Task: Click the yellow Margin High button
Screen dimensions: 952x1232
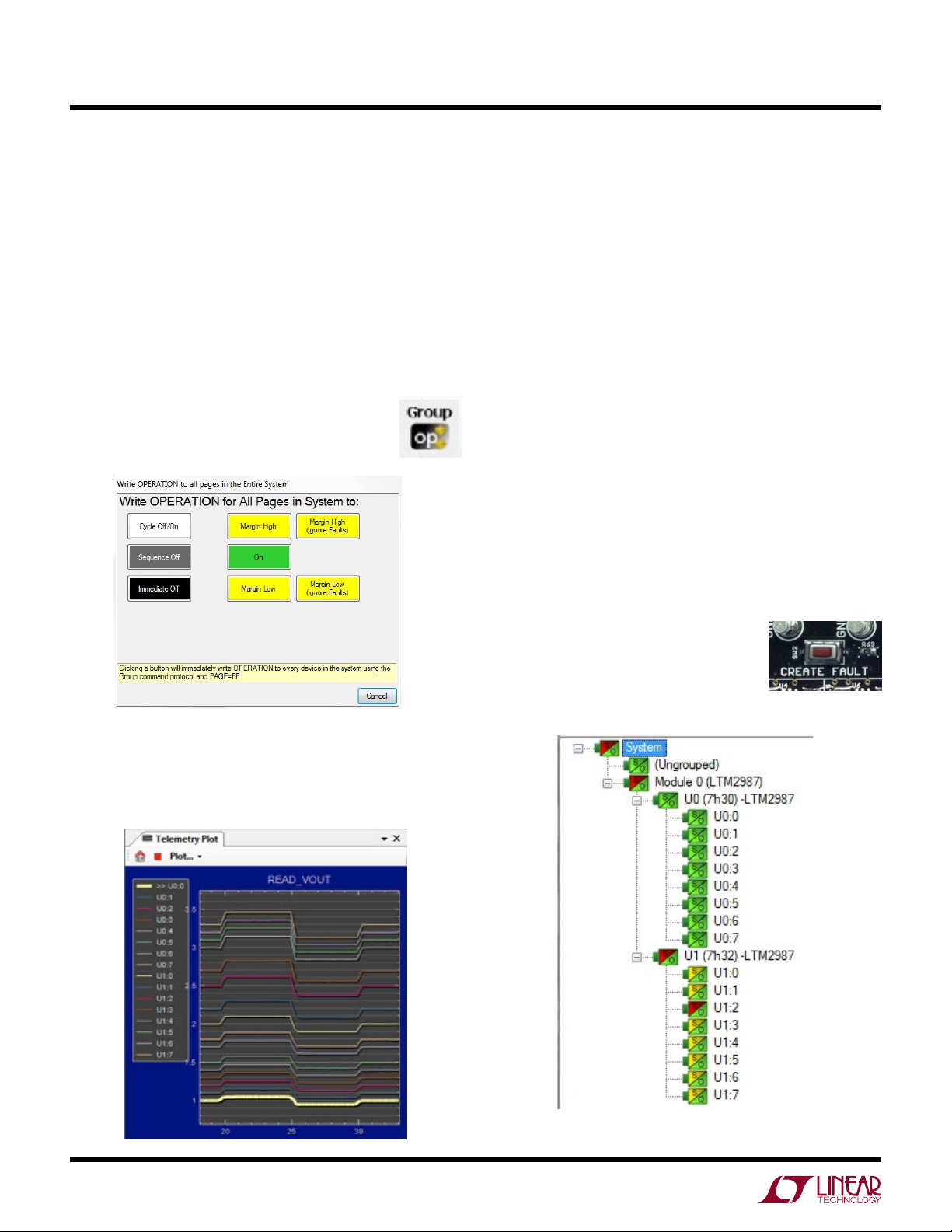Action: pyautogui.click(x=259, y=526)
